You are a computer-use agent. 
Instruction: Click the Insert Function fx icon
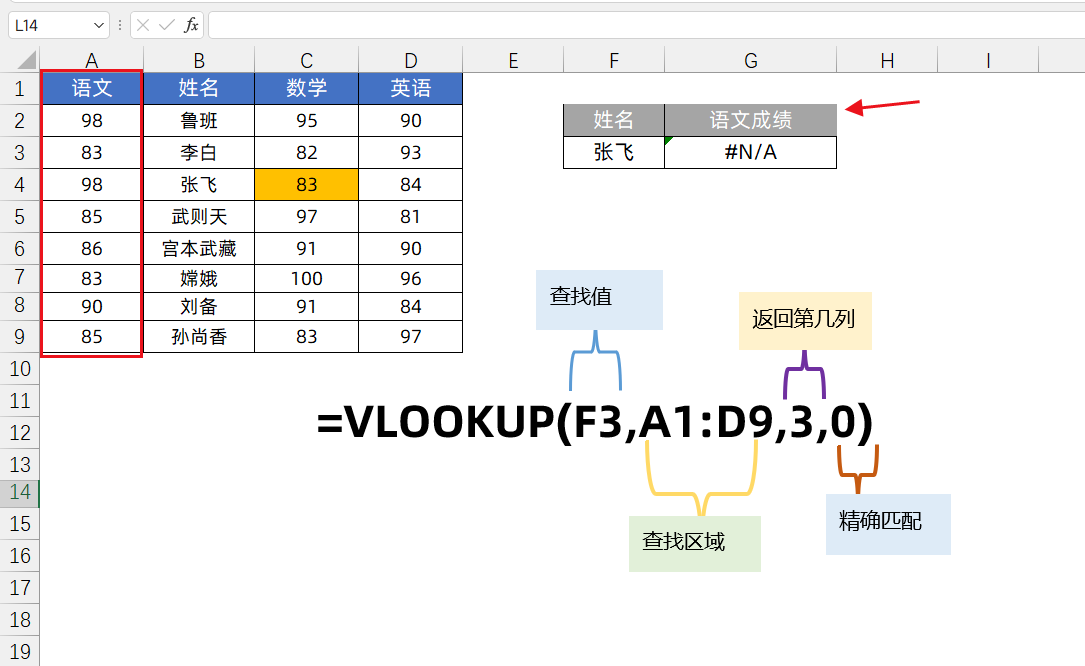pyautogui.click(x=191, y=25)
